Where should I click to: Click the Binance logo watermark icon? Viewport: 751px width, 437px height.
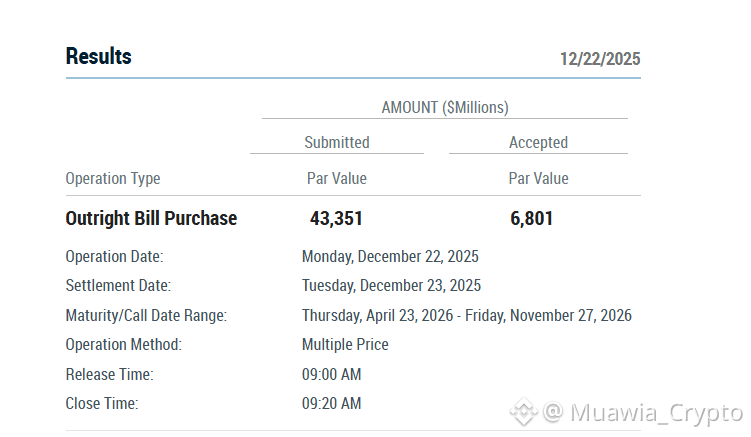(523, 412)
